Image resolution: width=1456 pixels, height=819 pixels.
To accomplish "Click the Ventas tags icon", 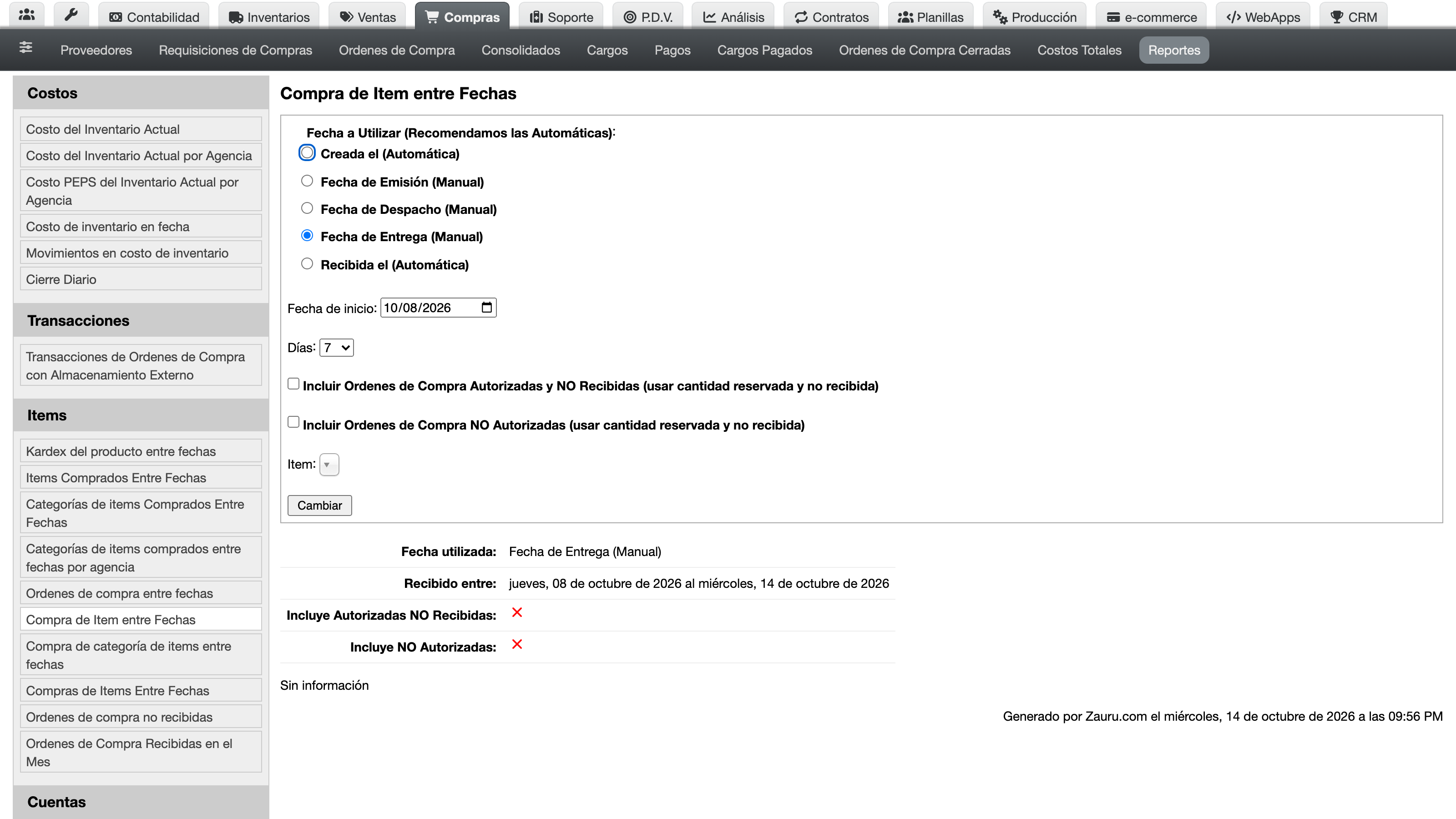I will click(x=346, y=18).
